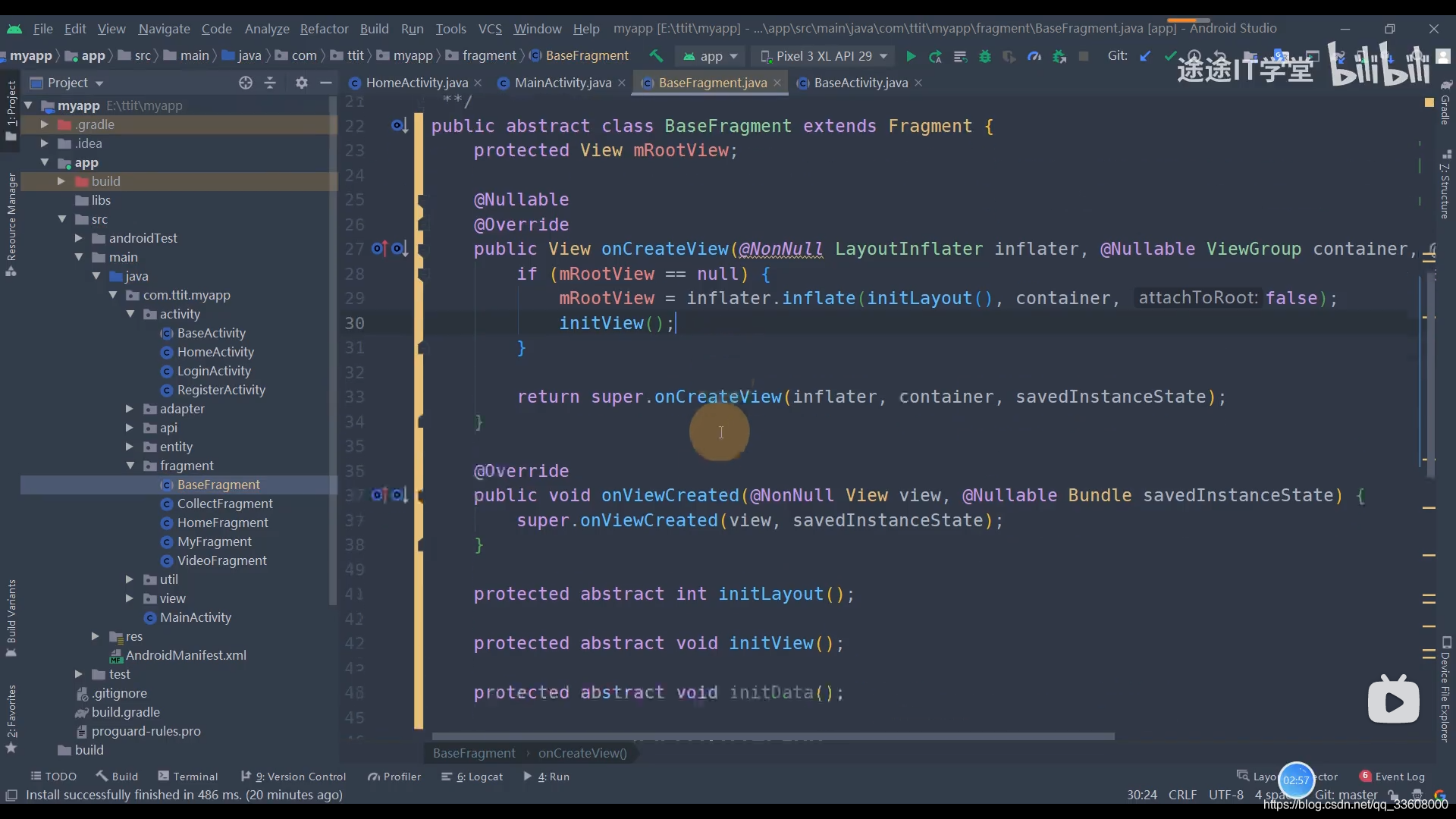Viewport: 1456px width, 819px height.
Task: Open the Refactor menu
Action: 324,29
